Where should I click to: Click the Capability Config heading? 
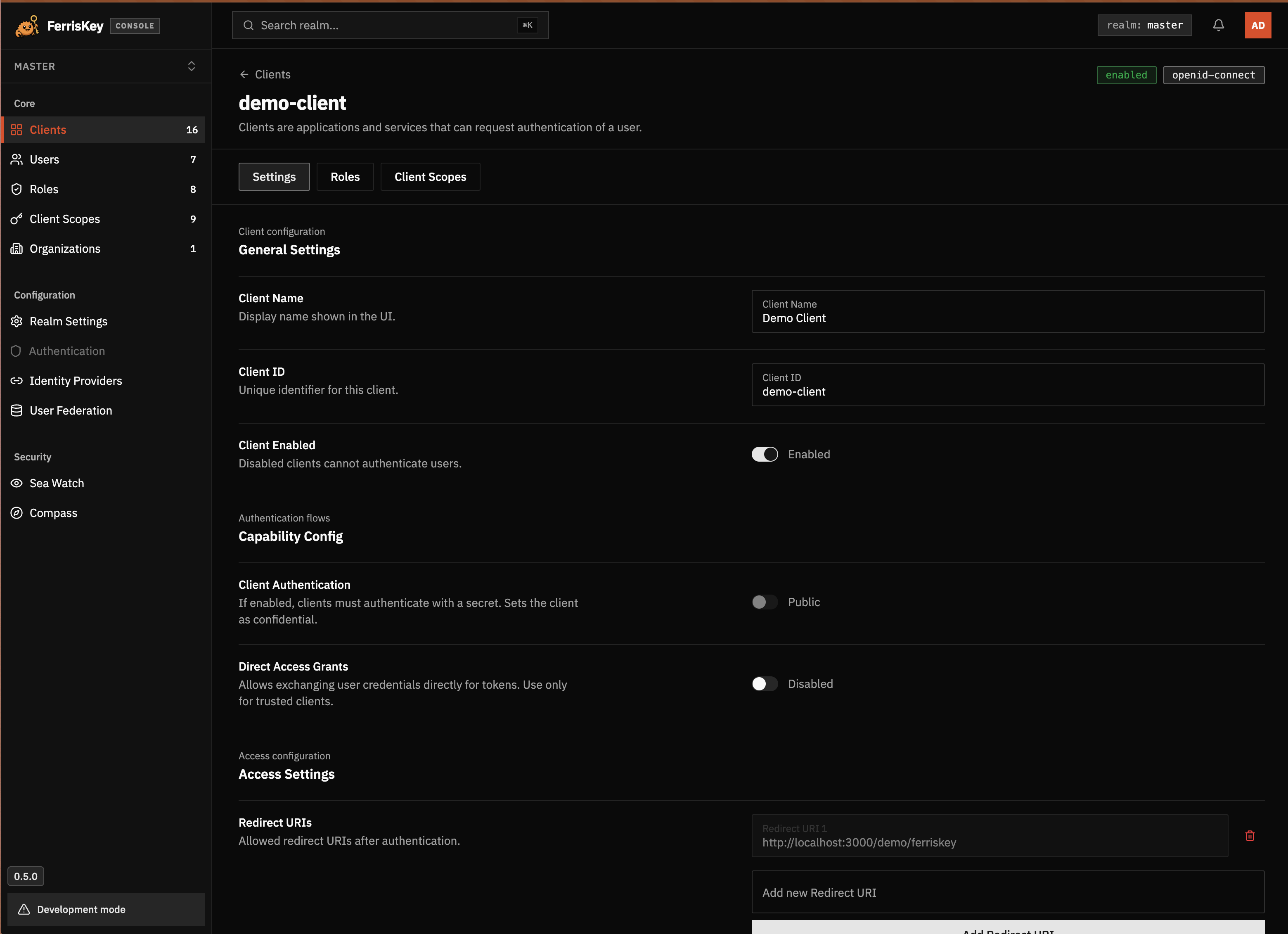click(290, 536)
